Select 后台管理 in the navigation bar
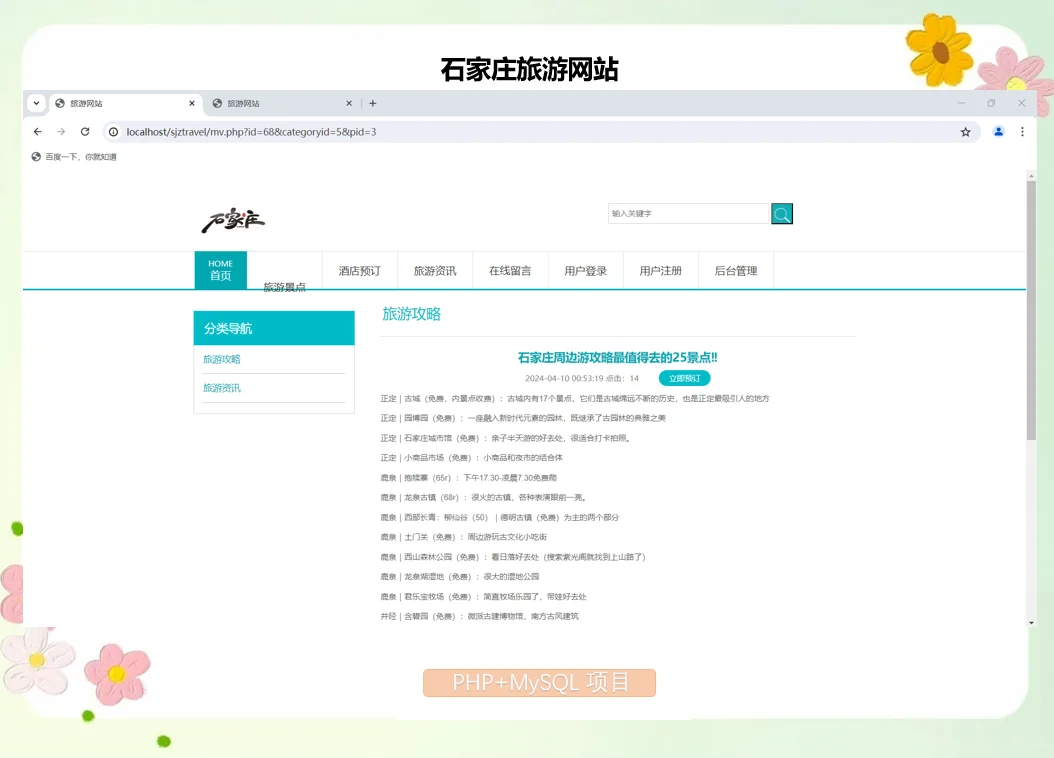This screenshot has width=1054, height=758. [735, 269]
